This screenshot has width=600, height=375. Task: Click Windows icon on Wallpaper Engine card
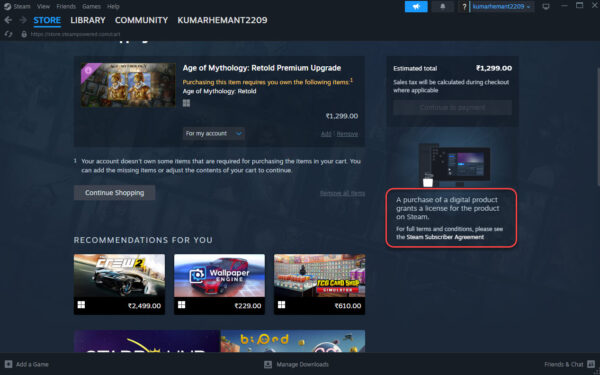(181, 305)
